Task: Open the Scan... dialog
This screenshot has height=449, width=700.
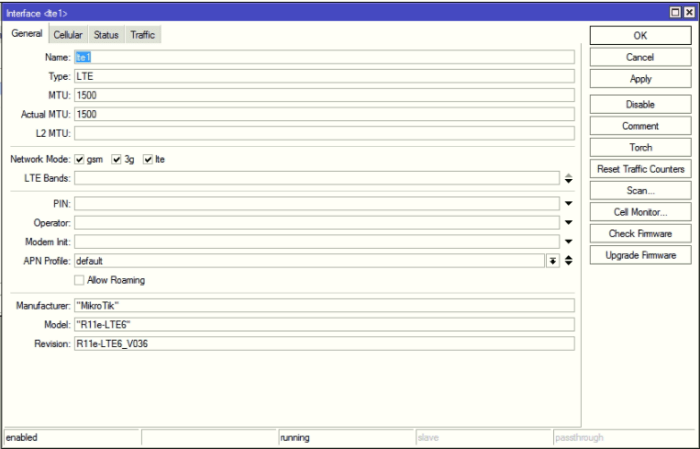Action: point(640,191)
